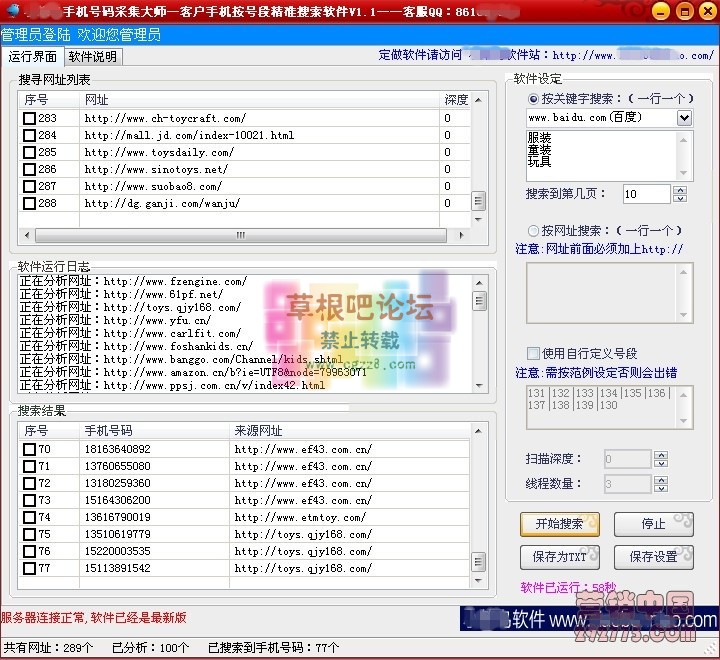Viewport: 720px width, 660px height.
Task: Tick the checkbox for URL row 283
Action: coord(29,118)
